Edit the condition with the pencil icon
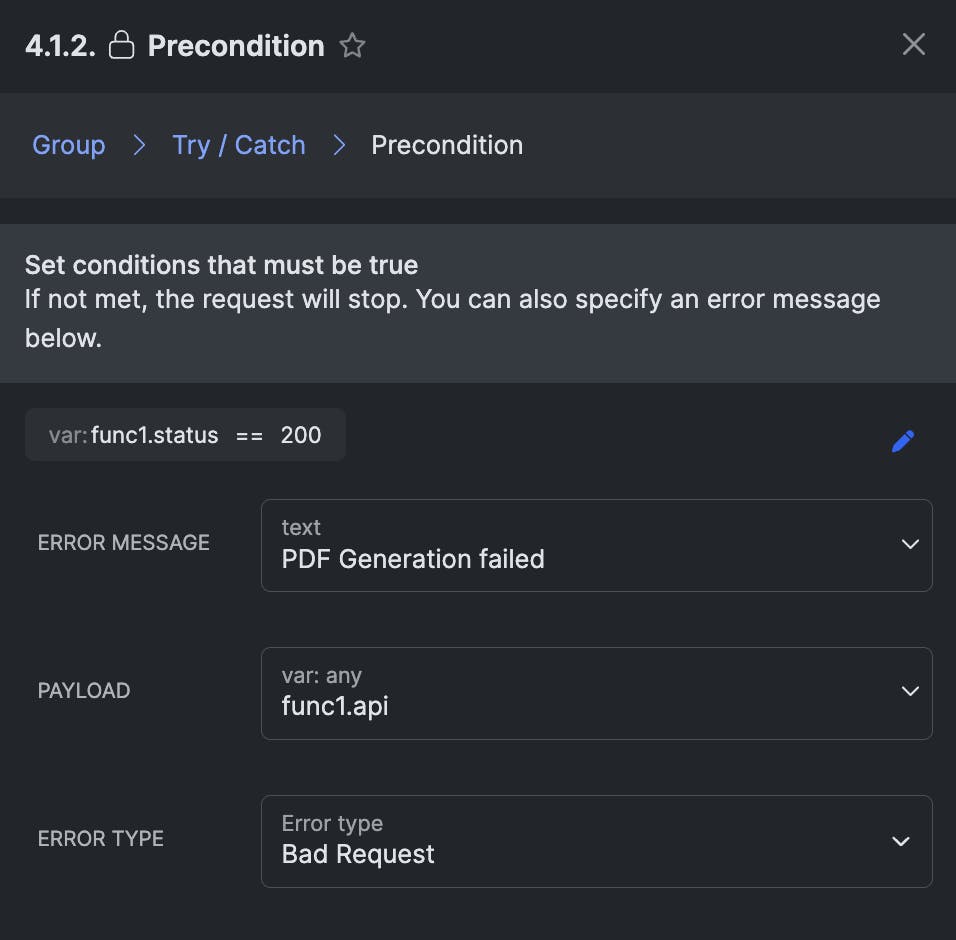Viewport: 956px width, 940px height. pyautogui.click(x=903, y=441)
